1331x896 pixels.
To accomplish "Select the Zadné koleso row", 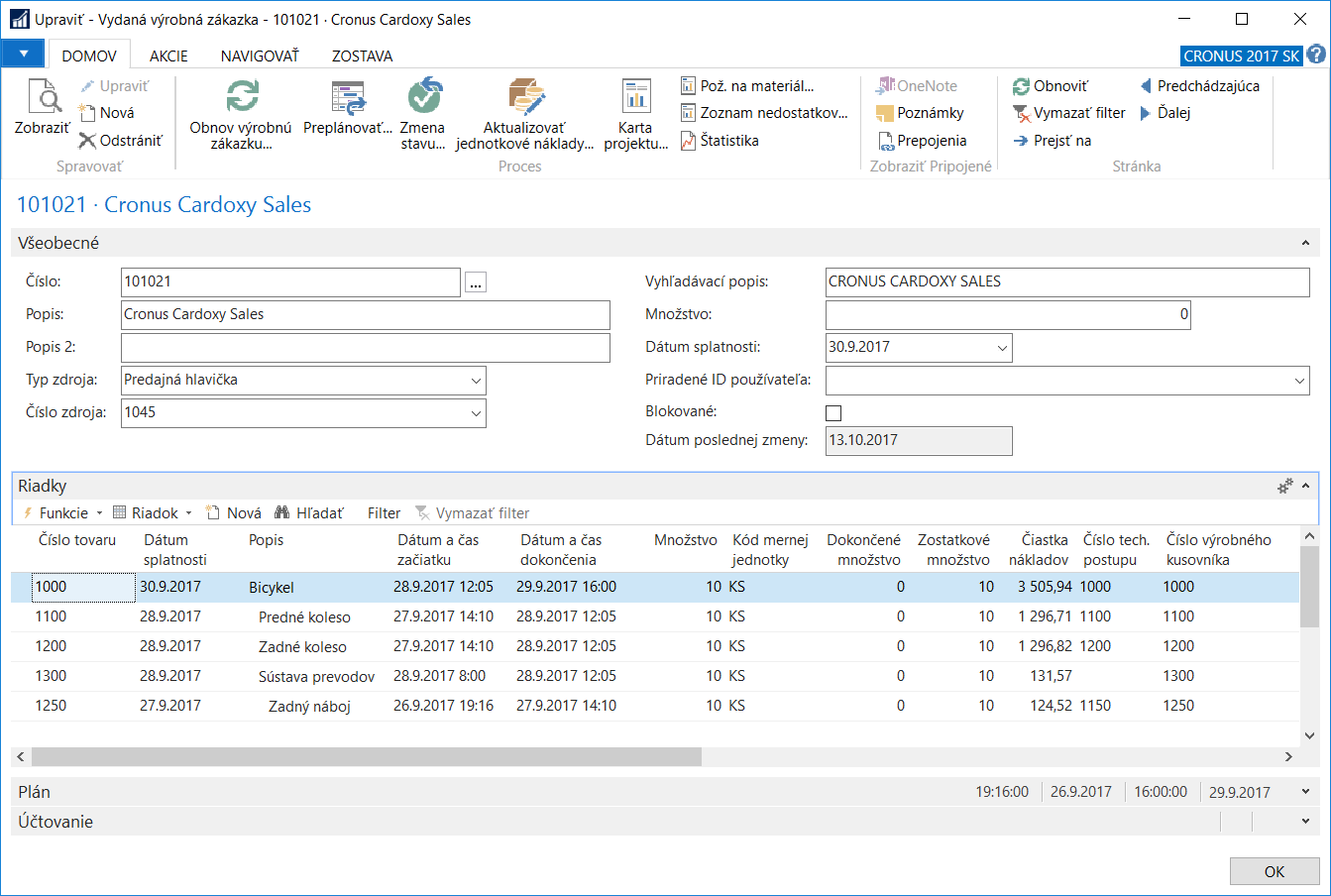I will click(x=655, y=646).
